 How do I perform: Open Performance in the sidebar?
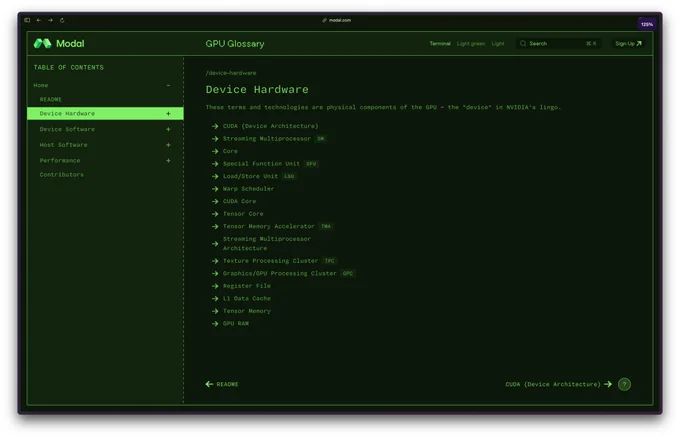[x=60, y=160]
